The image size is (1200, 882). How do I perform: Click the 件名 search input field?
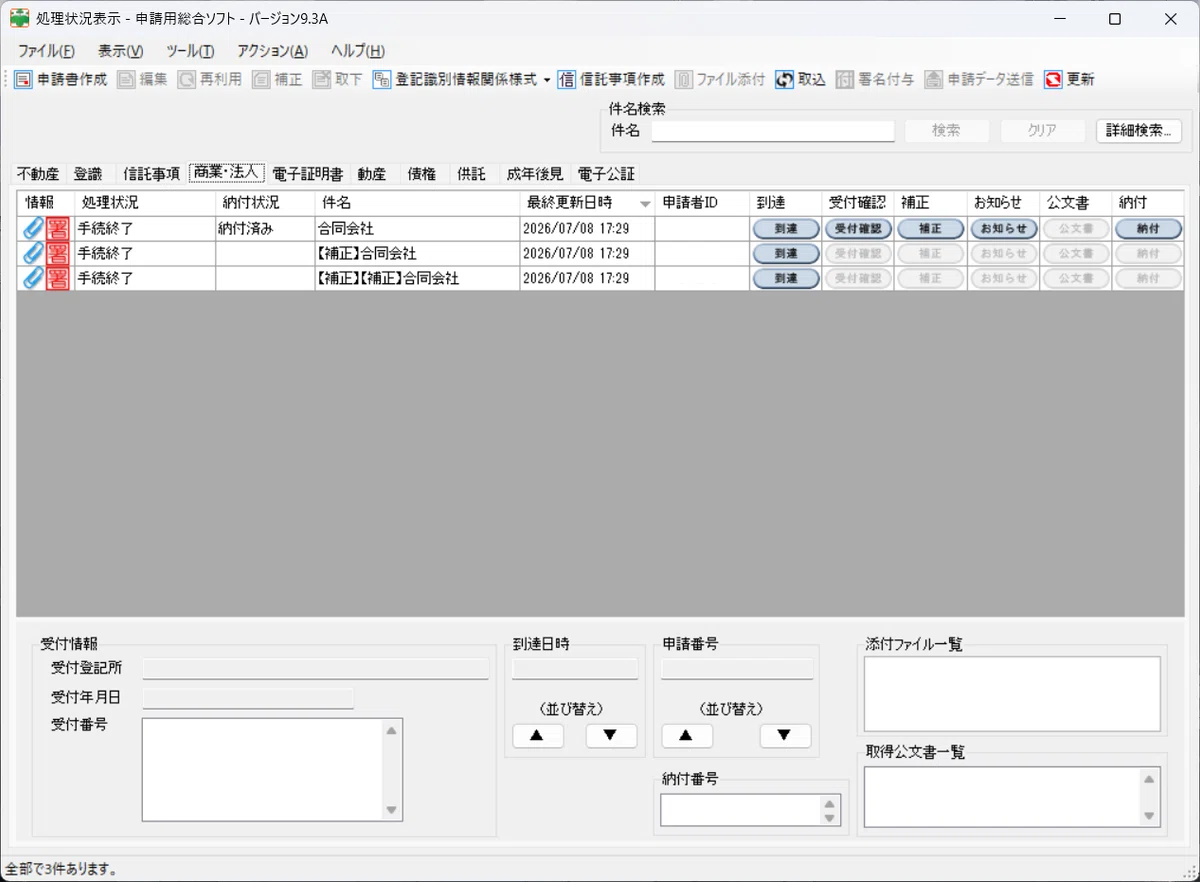pos(773,131)
